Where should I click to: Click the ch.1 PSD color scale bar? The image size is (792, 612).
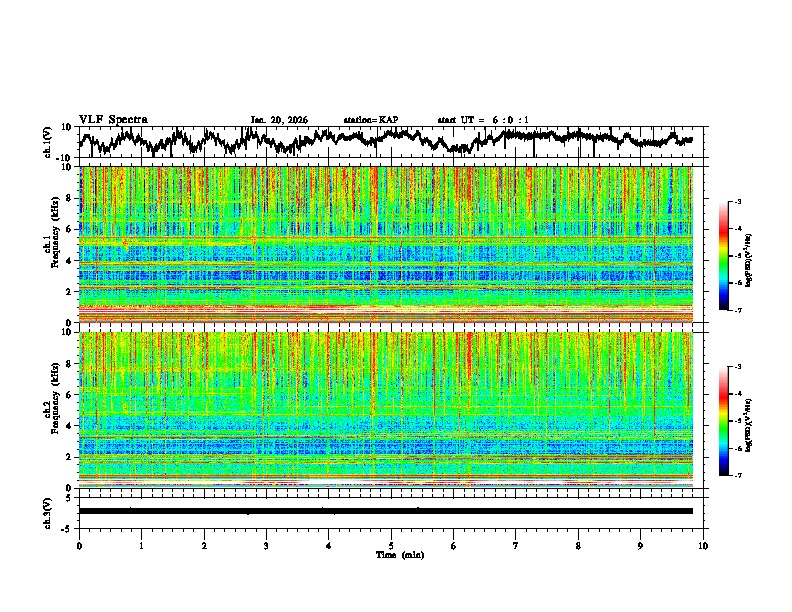point(724,256)
